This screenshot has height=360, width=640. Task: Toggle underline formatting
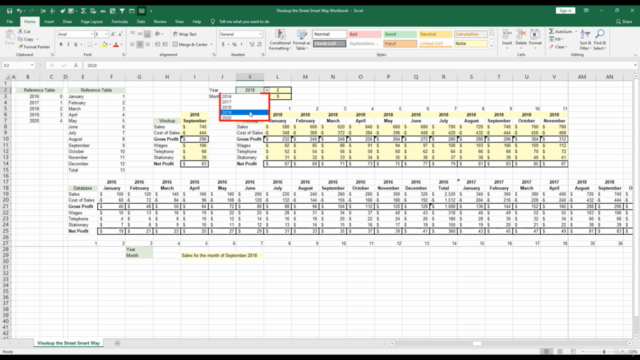point(76,44)
